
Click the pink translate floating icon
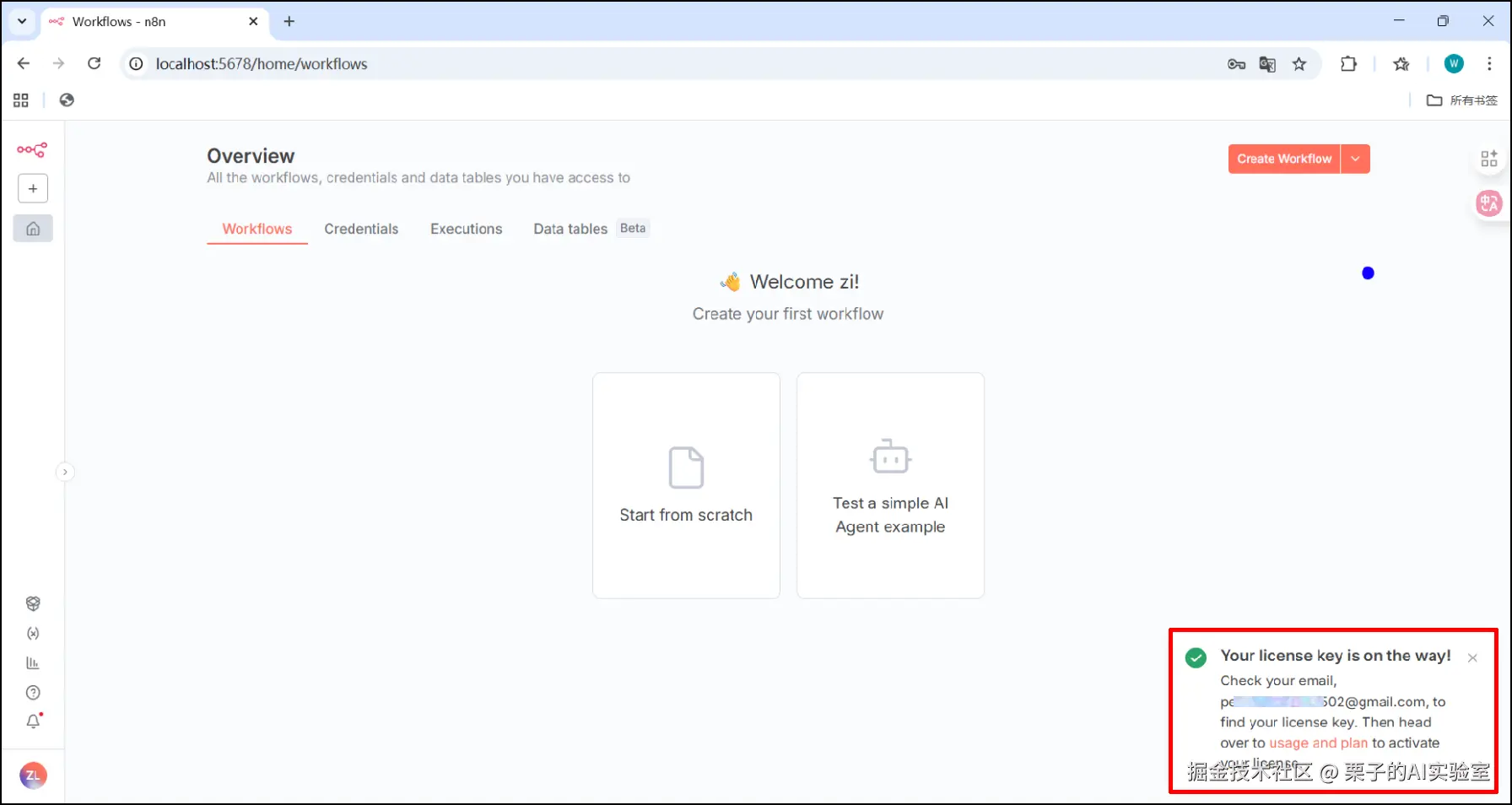(x=1489, y=203)
